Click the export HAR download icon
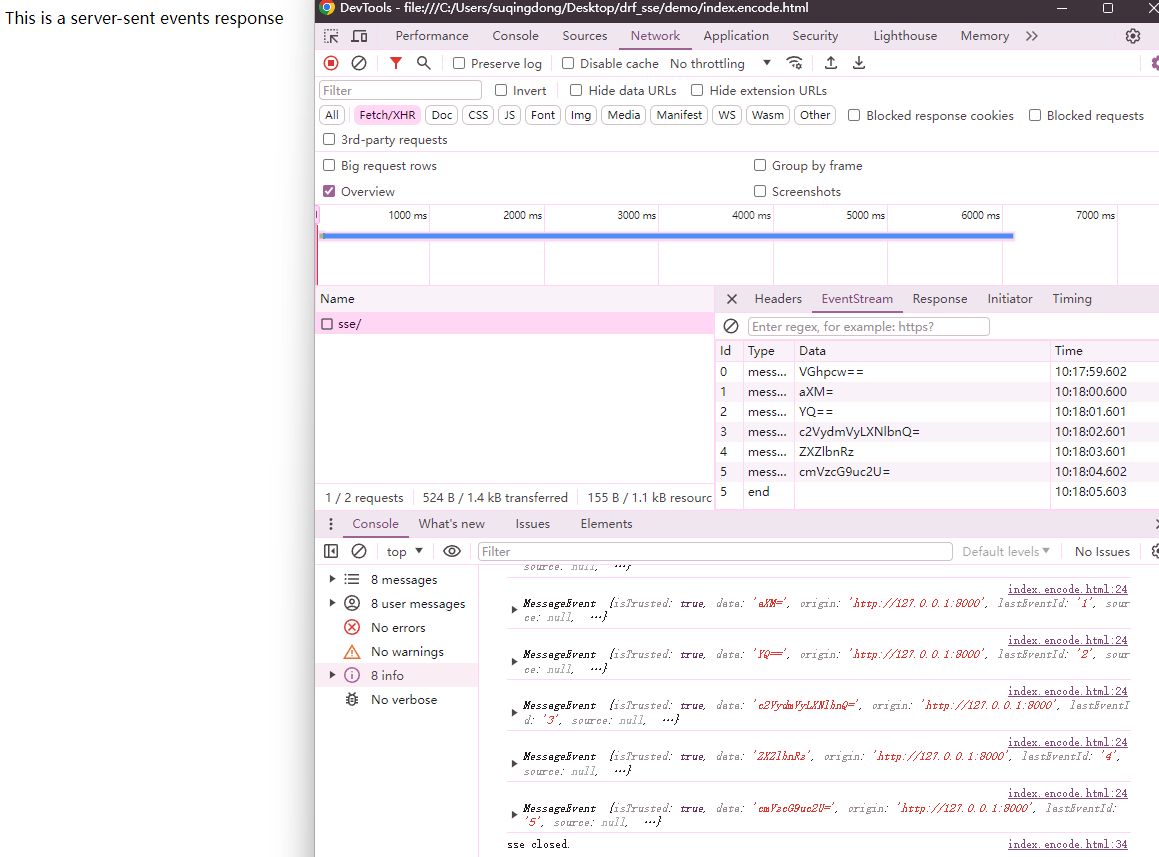Viewport: 1159px width, 857px height. pyautogui.click(x=859, y=63)
